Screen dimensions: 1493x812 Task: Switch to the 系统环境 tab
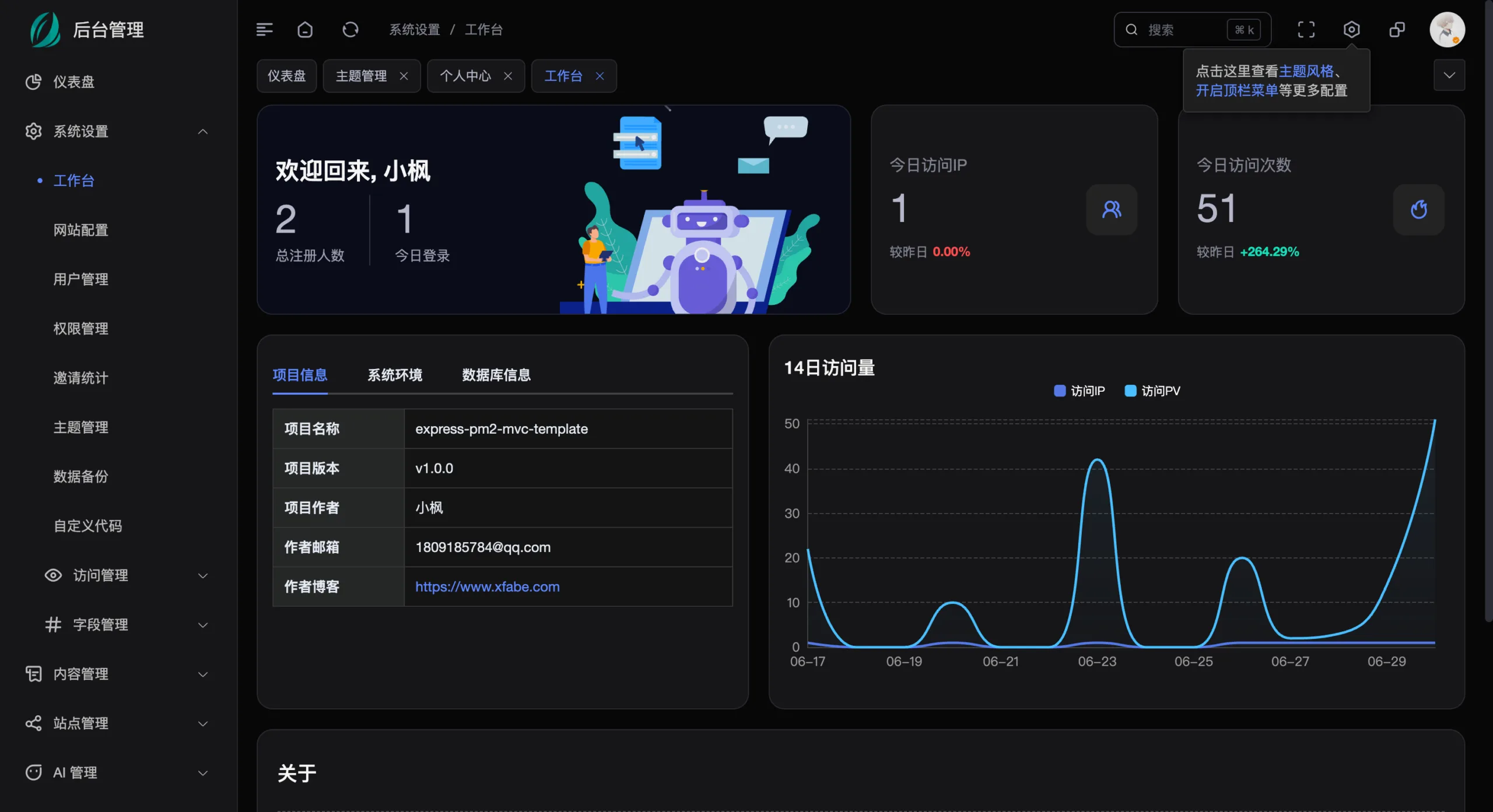pyautogui.click(x=395, y=375)
